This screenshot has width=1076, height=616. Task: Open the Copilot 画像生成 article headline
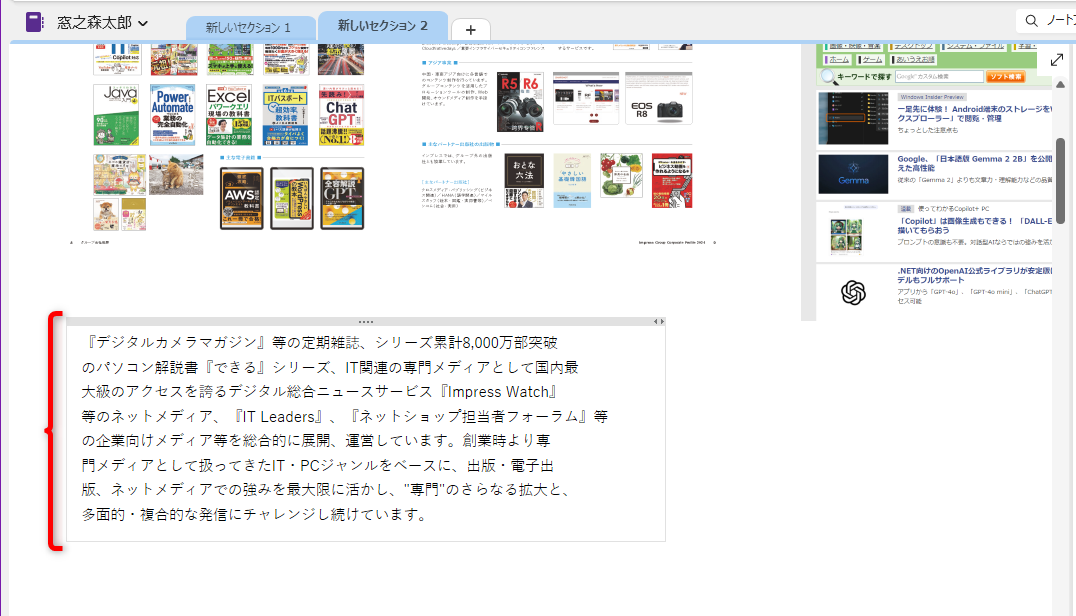974,226
